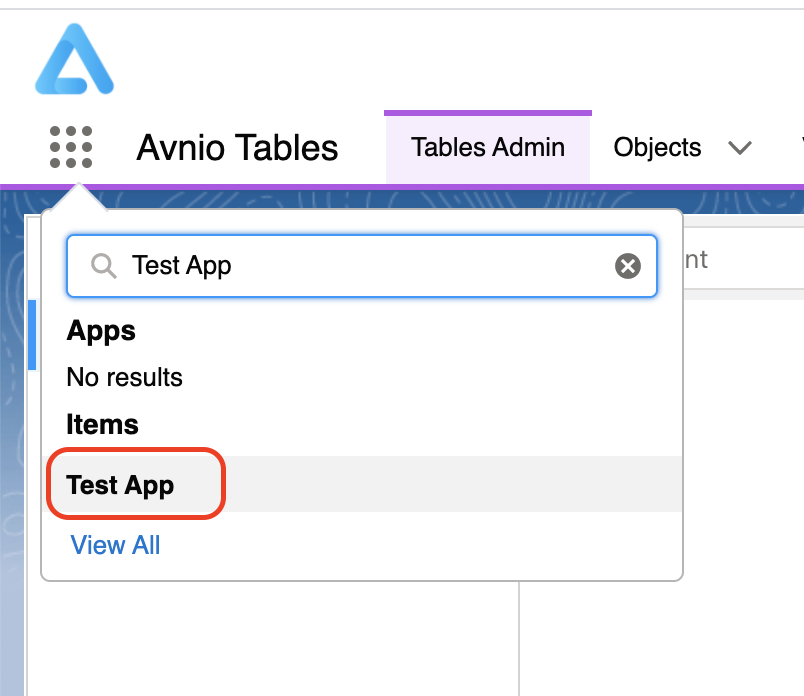Follow the View All link
This screenshot has width=804, height=696.
pos(115,545)
